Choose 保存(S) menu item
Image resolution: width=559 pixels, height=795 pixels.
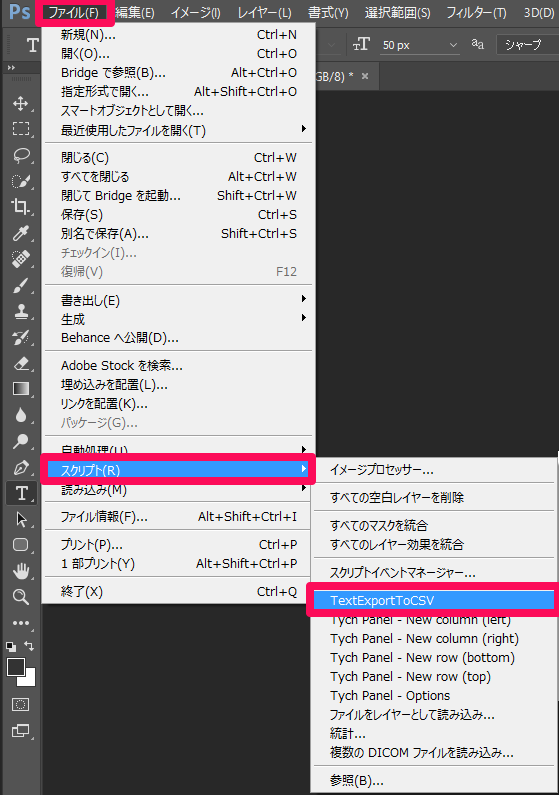178,214
